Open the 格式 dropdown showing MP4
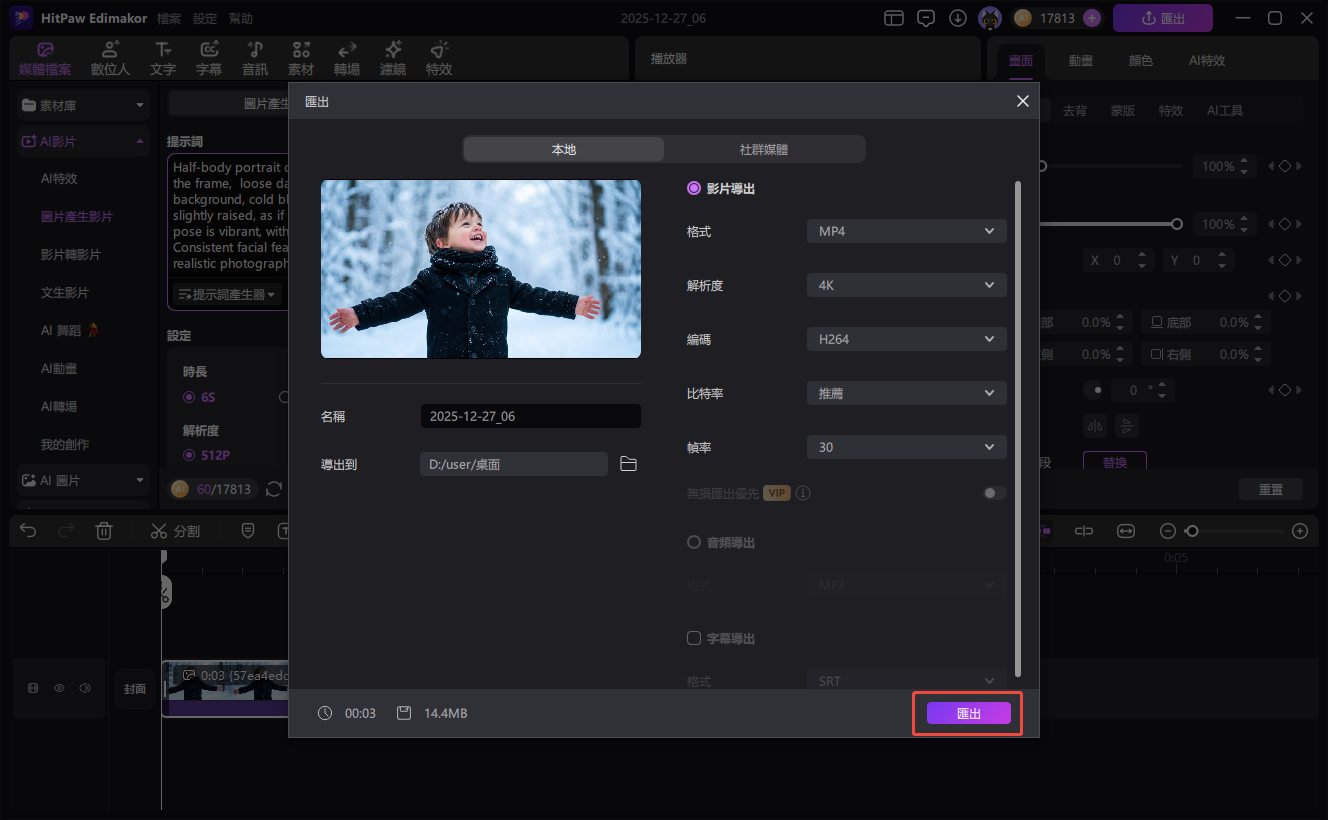The height and width of the screenshot is (820, 1328). (x=905, y=231)
